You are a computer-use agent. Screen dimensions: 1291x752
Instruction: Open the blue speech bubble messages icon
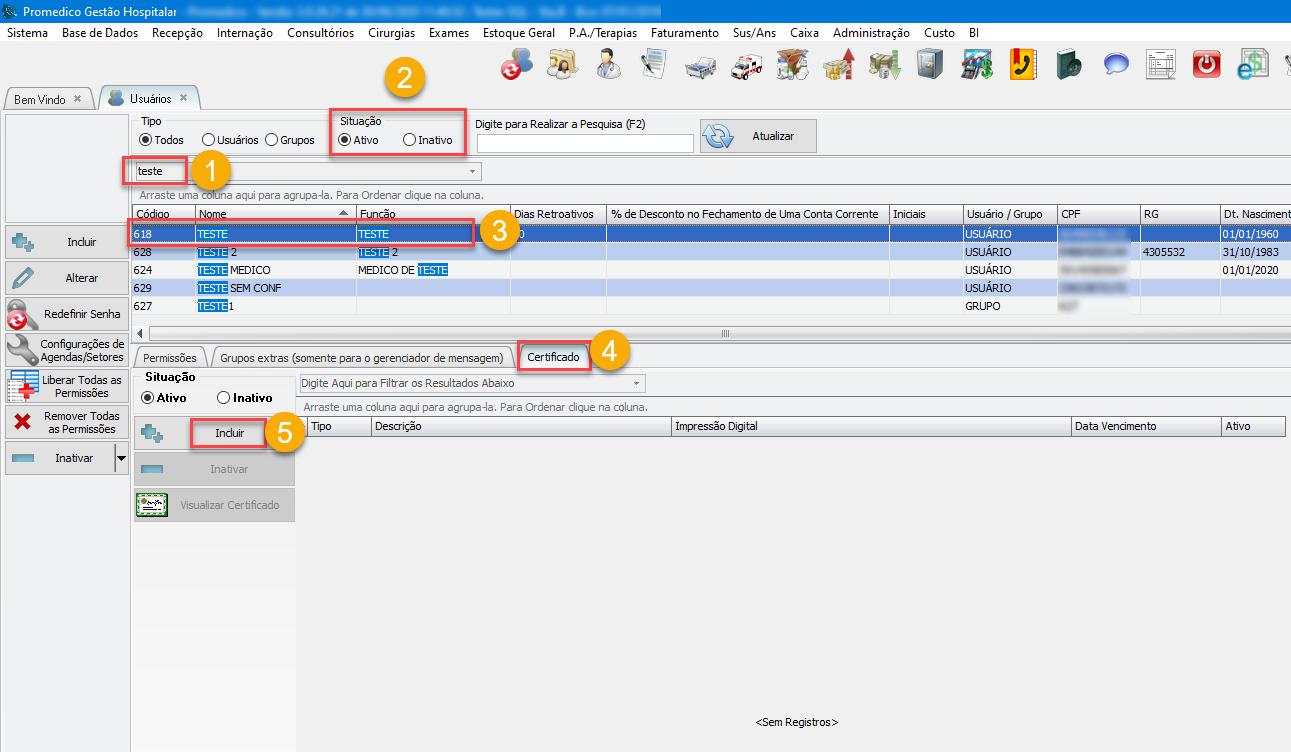coord(1115,65)
